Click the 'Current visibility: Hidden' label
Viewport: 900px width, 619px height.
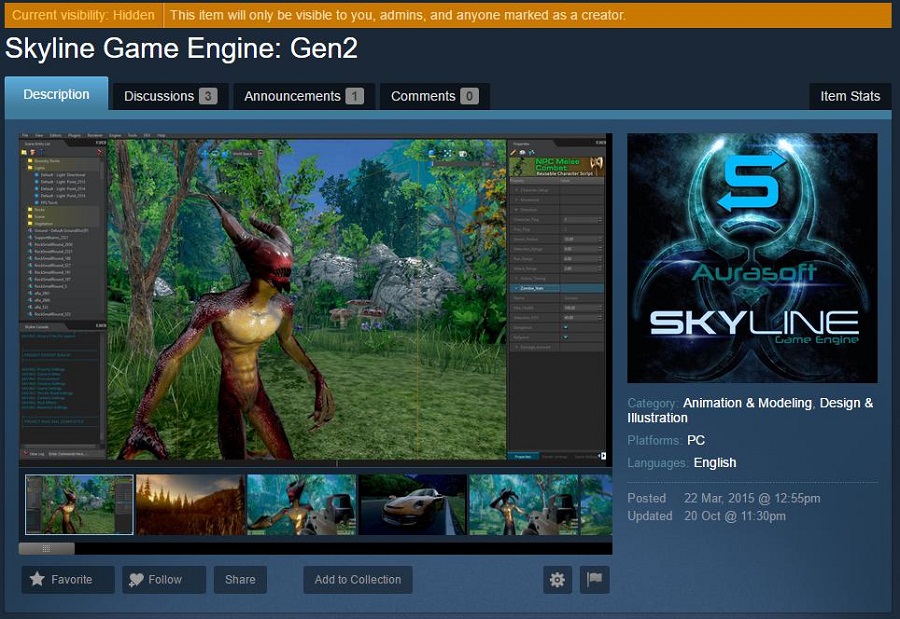click(83, 15)
